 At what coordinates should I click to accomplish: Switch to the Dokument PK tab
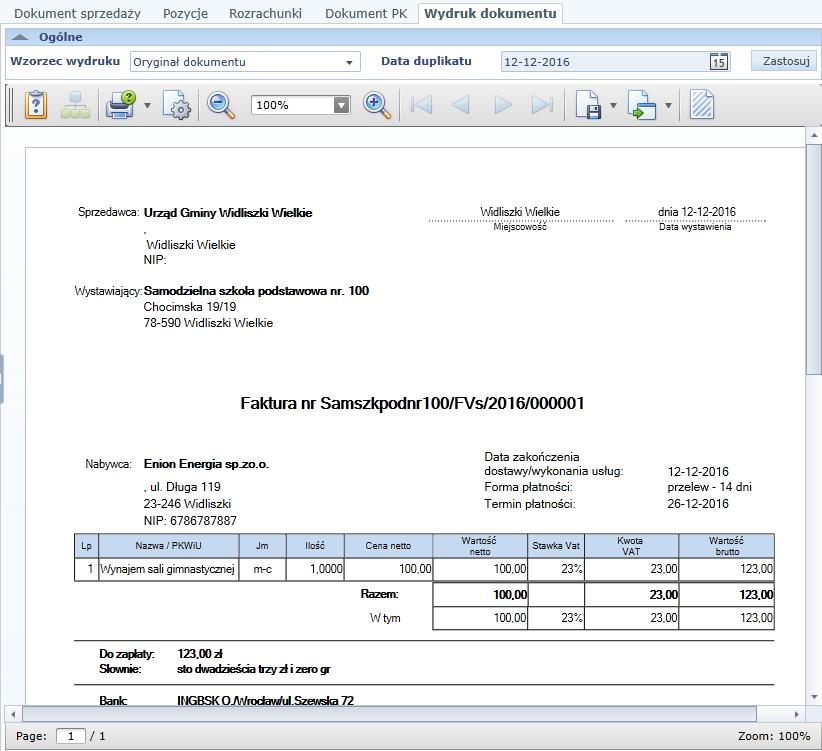pyautogui.click(x=366, y=14)
